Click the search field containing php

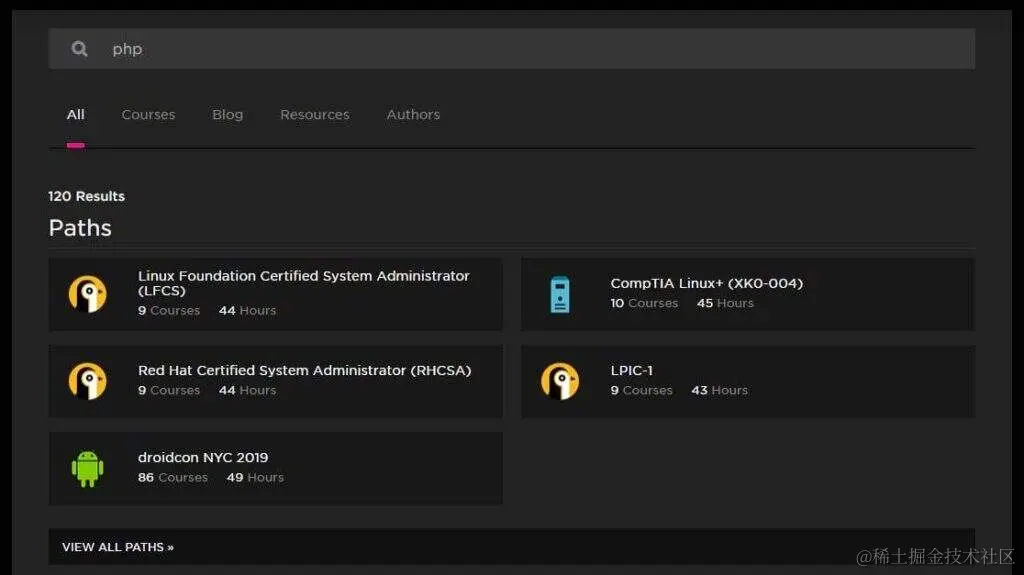tap(511, 48)
